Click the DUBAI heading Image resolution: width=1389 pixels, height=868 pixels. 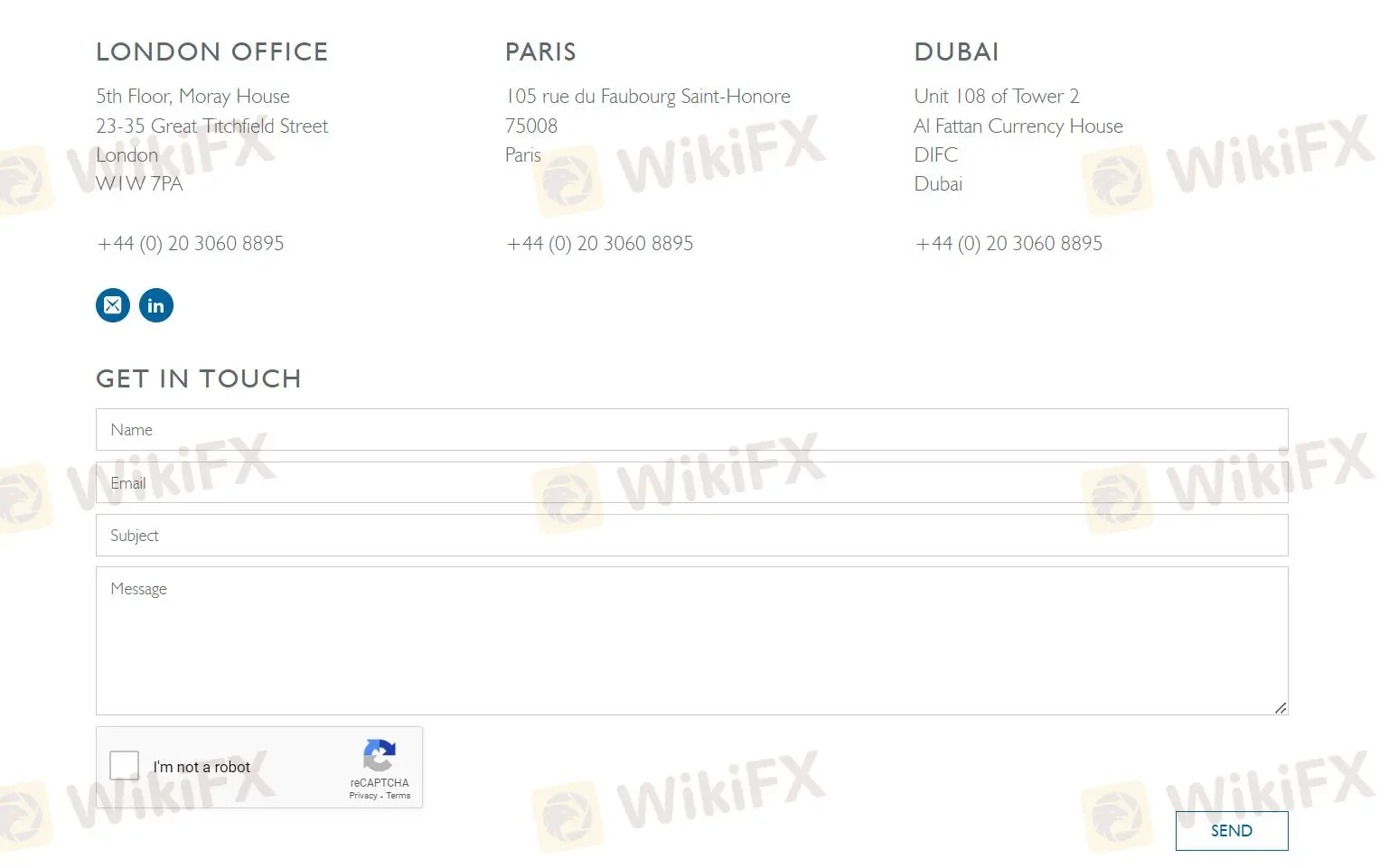coord(957,52)
